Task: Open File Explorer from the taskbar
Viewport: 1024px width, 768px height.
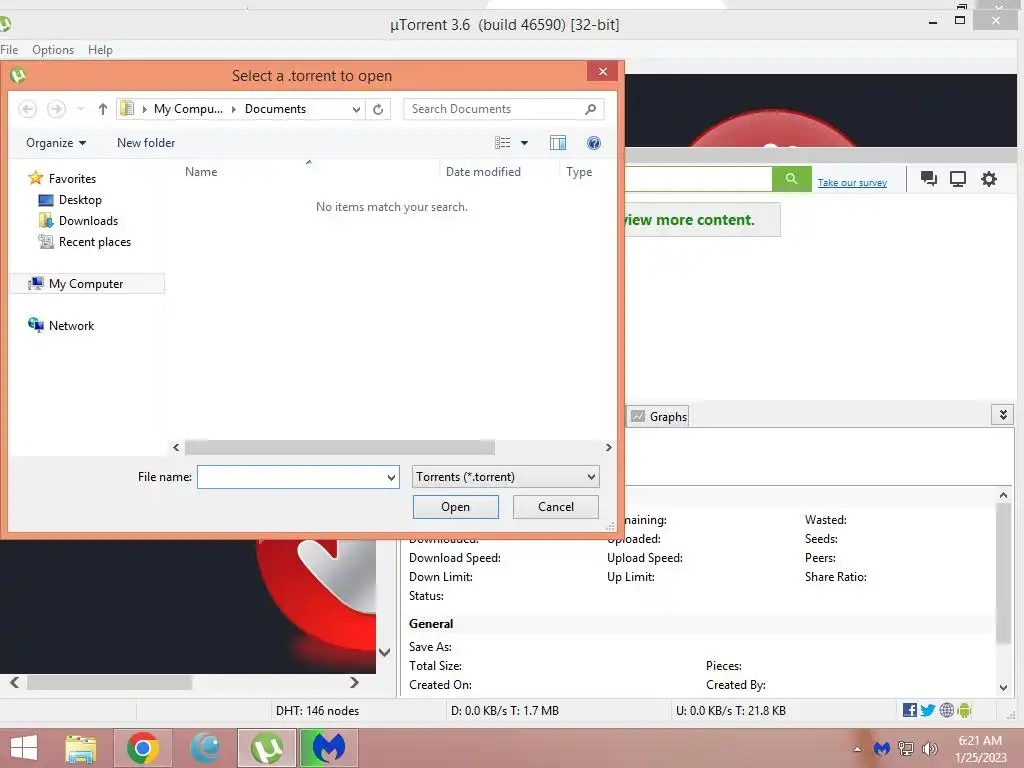Action: (x=81, y=748)
